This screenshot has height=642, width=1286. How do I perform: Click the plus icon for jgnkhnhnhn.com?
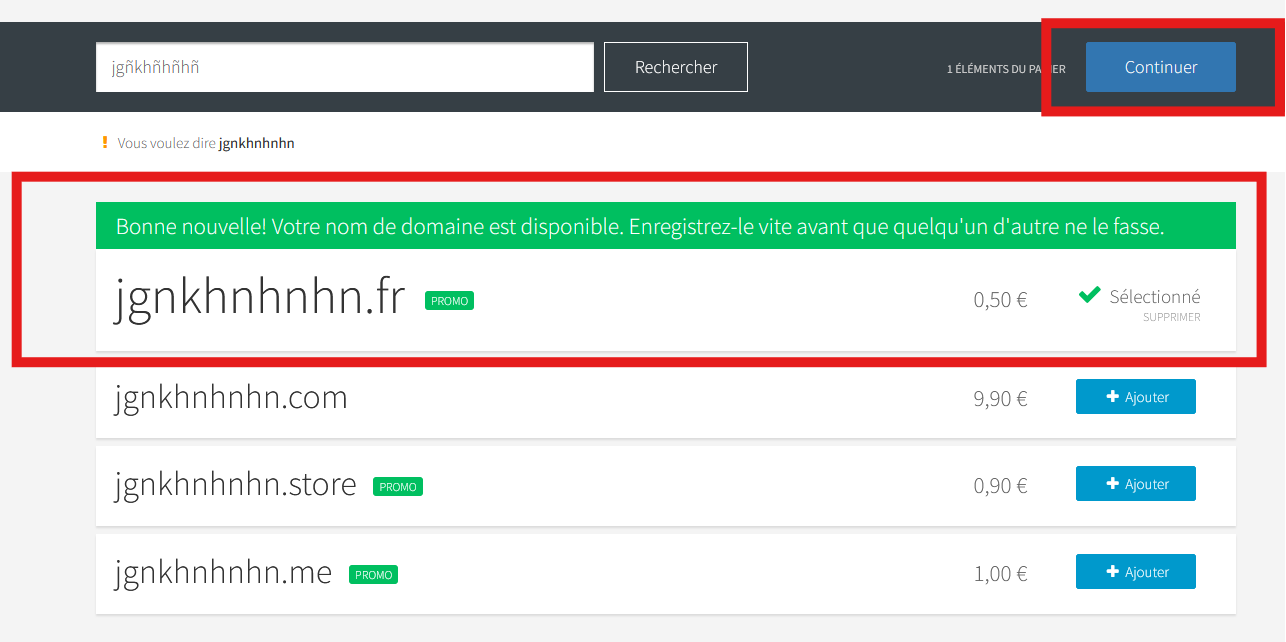[x=1112, y=397]
